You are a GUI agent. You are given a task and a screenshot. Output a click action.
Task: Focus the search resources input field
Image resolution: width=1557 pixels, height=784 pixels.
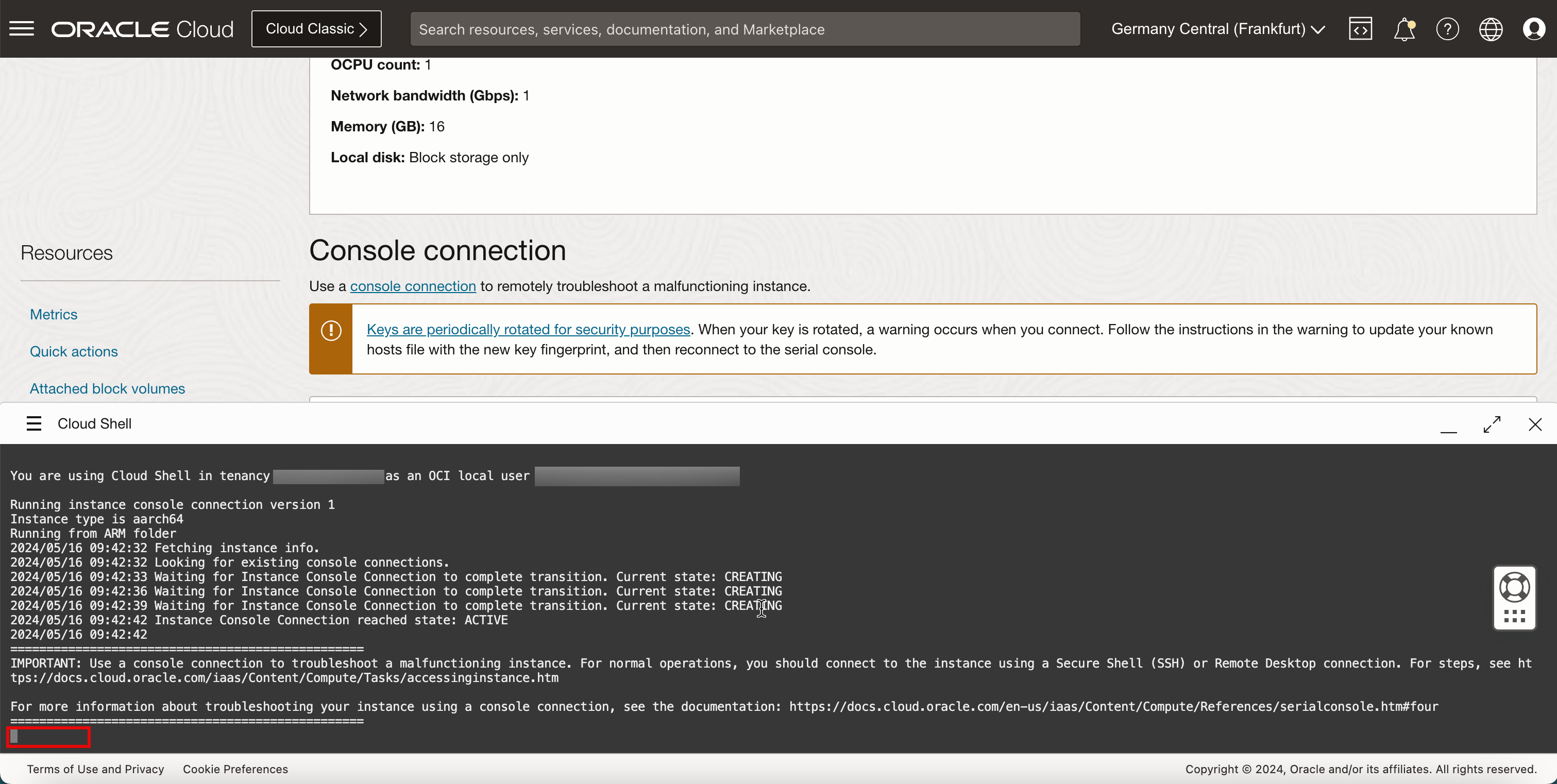pyautogui.click(x=744, y=29)
